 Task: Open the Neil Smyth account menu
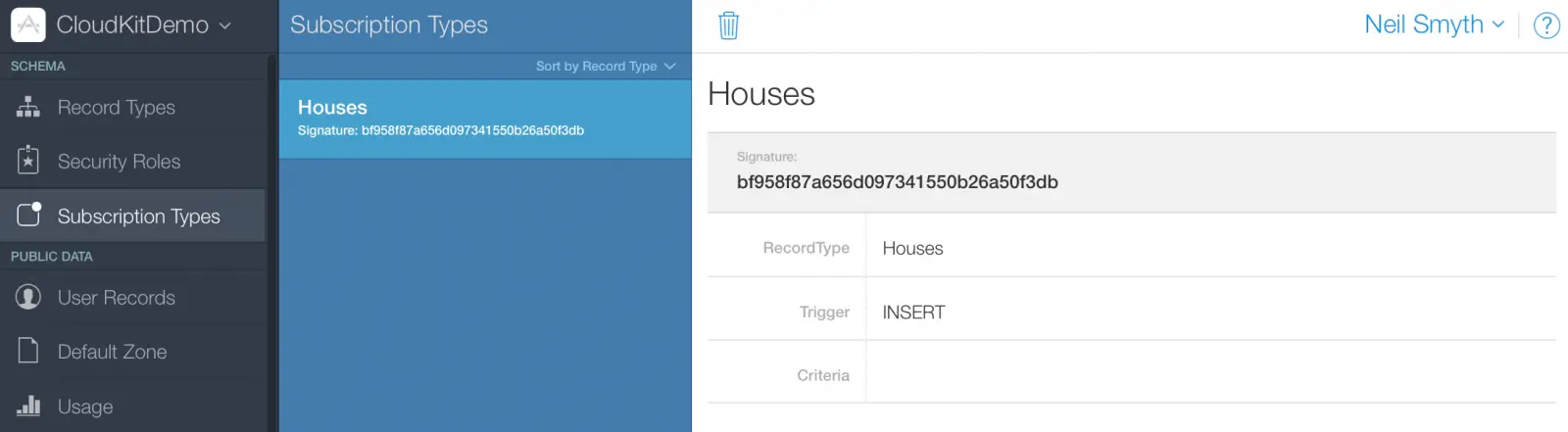(1433, 25)
